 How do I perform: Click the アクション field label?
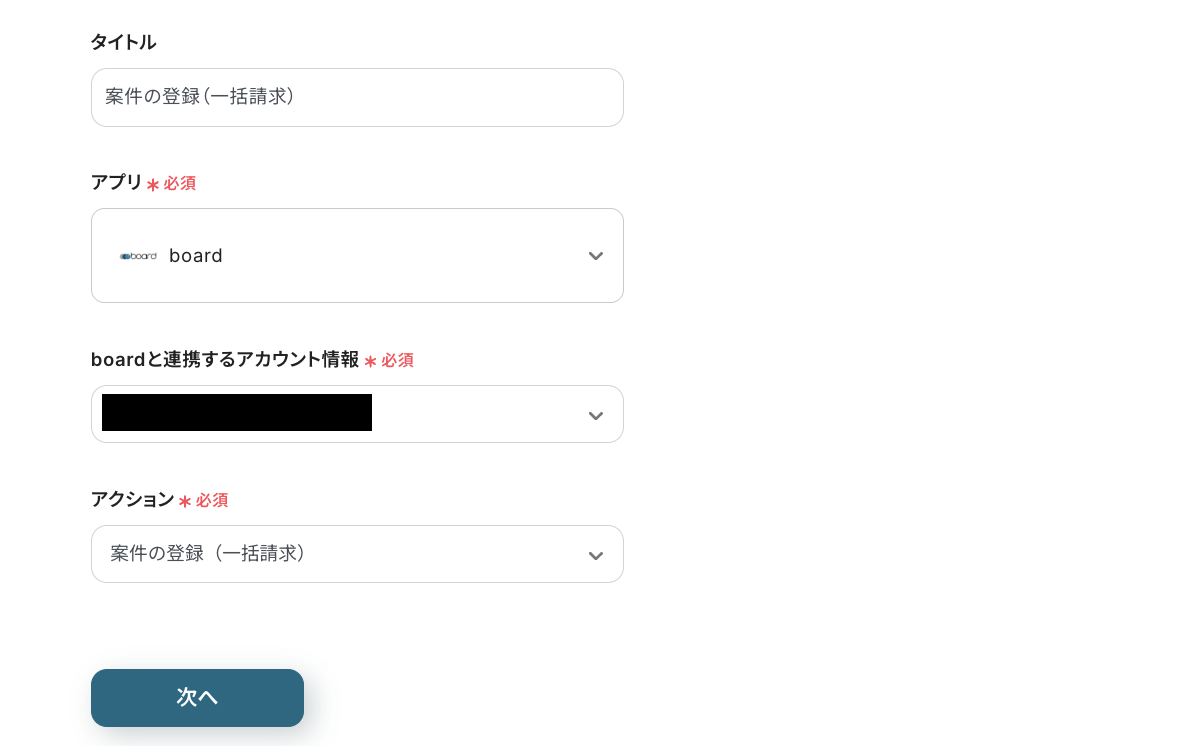point(132,499)
